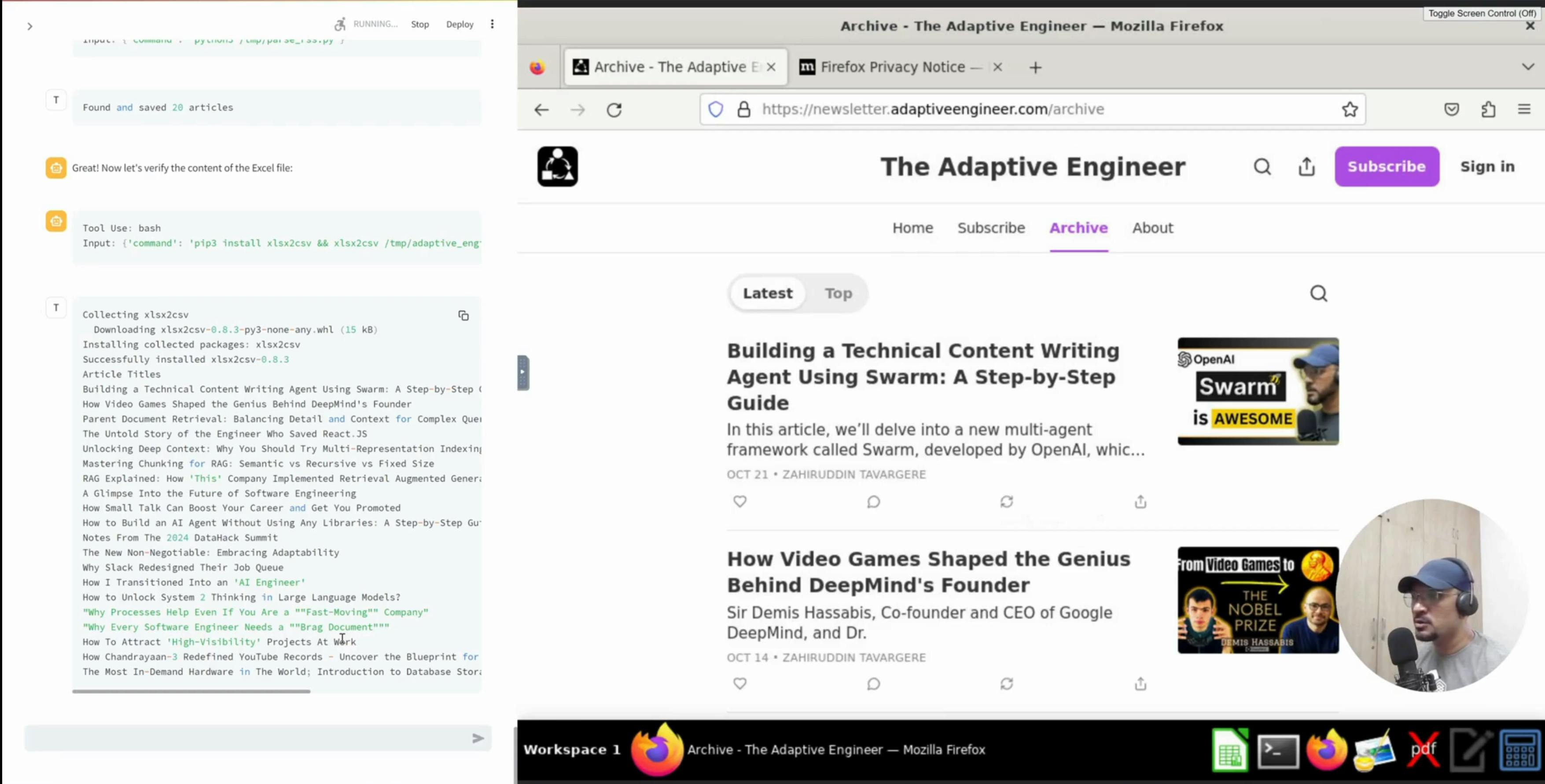Open the Deploy option
Image resolution: width=1545 pixels, height=784 pixels.
460,24
